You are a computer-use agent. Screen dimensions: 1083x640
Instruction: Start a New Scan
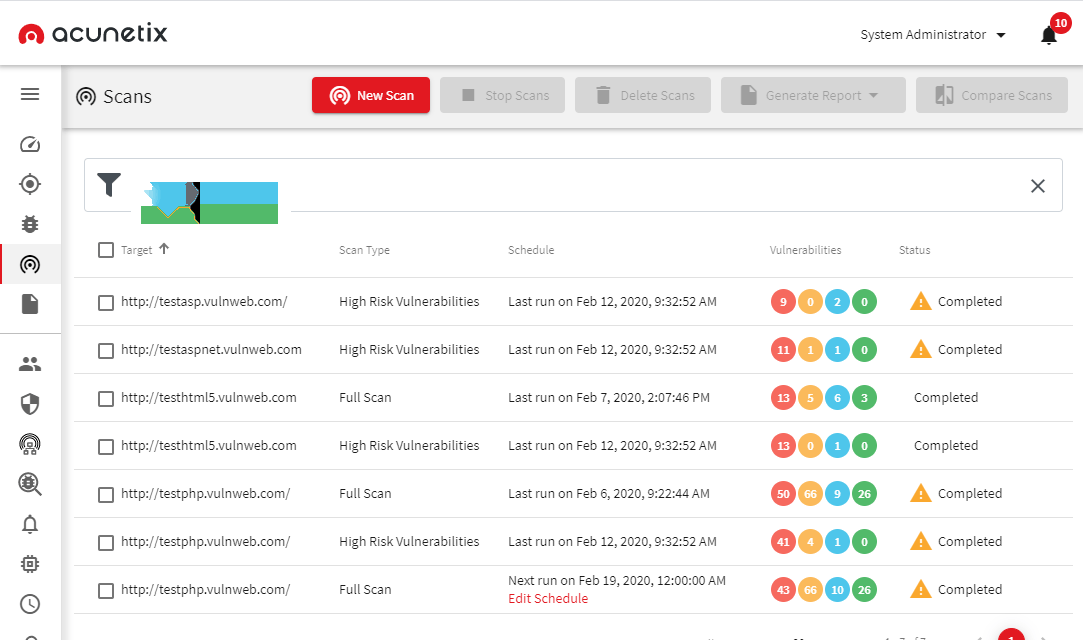(x=371, y=95)
